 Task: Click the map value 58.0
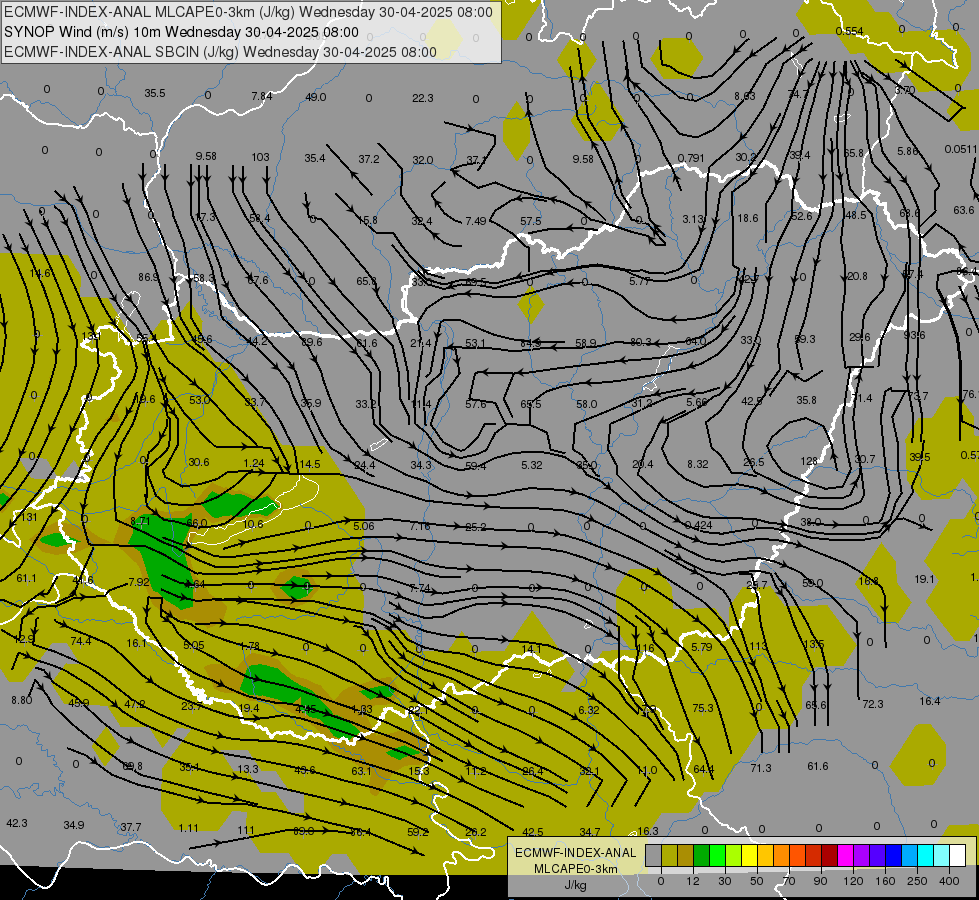[586, 404]
